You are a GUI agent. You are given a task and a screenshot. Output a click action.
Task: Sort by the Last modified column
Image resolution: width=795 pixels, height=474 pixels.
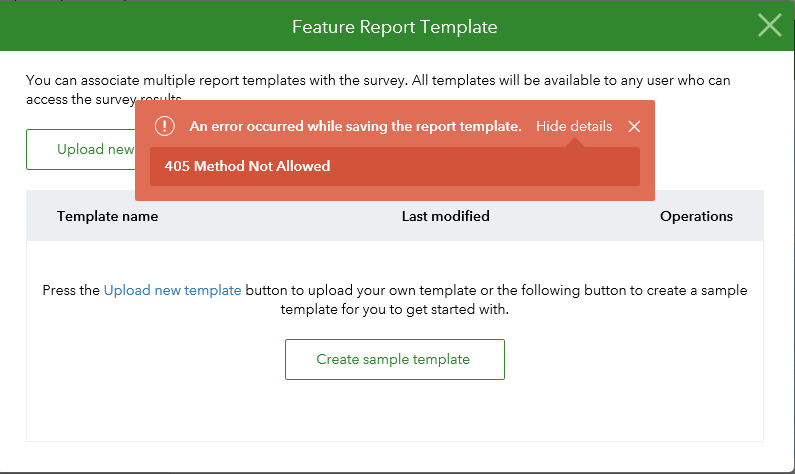(445, 216)
